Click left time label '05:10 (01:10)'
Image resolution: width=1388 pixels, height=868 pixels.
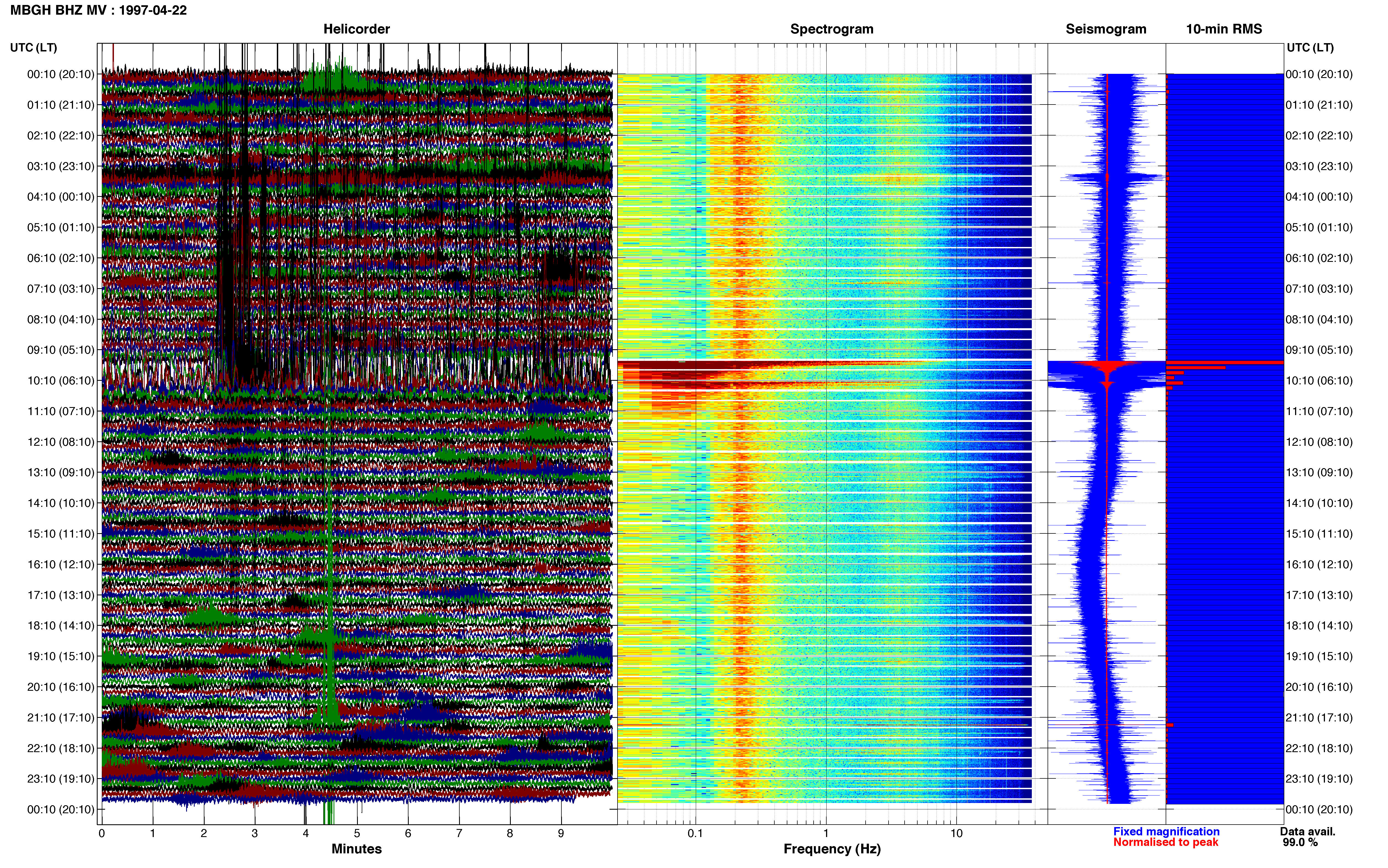tap(61, 227)
